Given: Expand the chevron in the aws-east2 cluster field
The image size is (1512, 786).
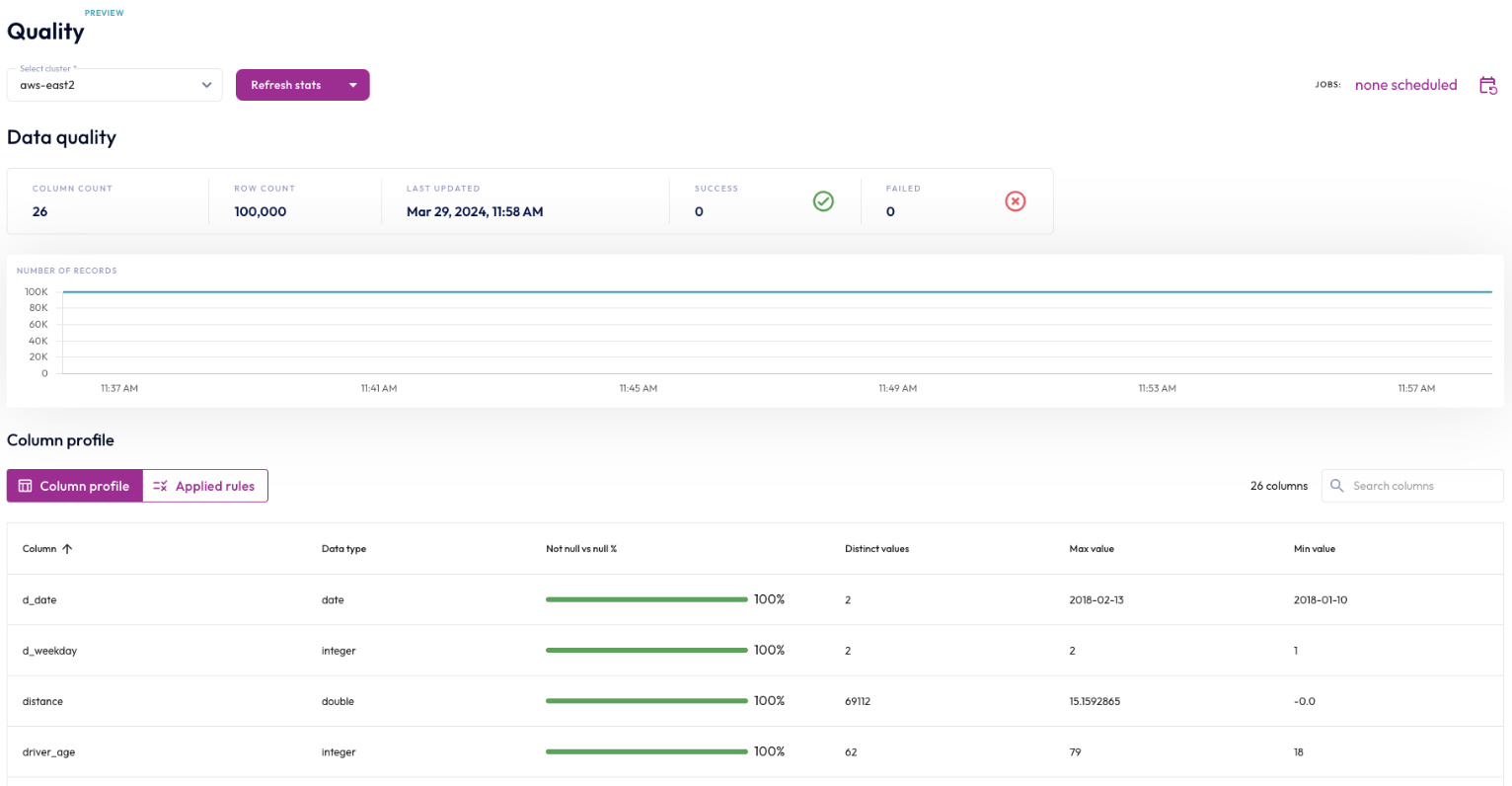Looking at the screenshot, I should coord(207,85).
